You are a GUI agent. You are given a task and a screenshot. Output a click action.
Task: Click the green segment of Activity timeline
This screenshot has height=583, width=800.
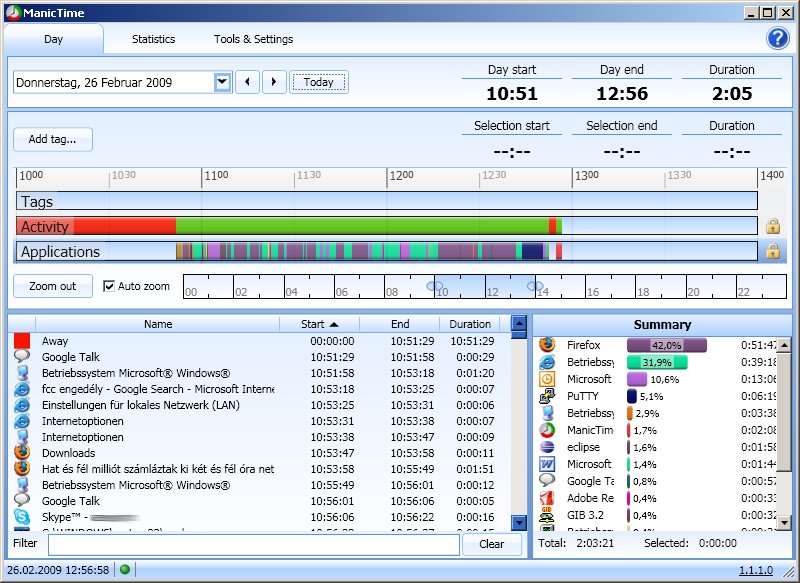click(362, 226)
